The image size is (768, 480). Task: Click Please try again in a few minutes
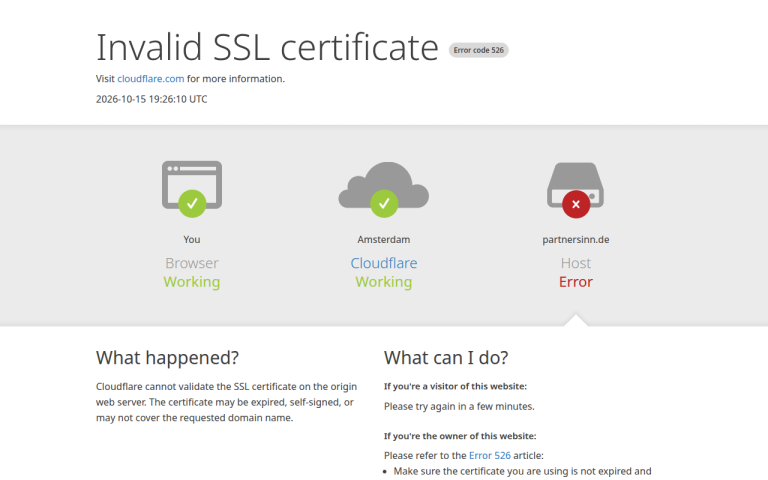[459, 407]
